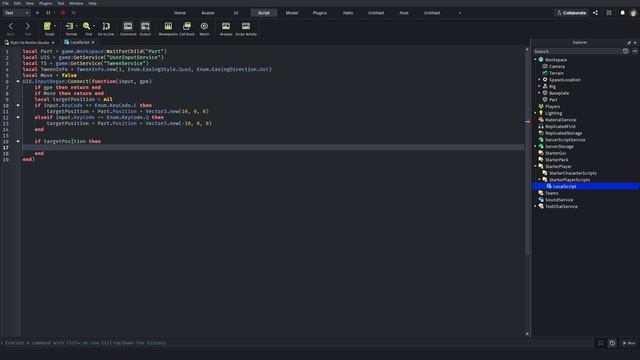
Task: Click the Script icon in ribbon
Action: pyautogui.click(x=47, y=27)
